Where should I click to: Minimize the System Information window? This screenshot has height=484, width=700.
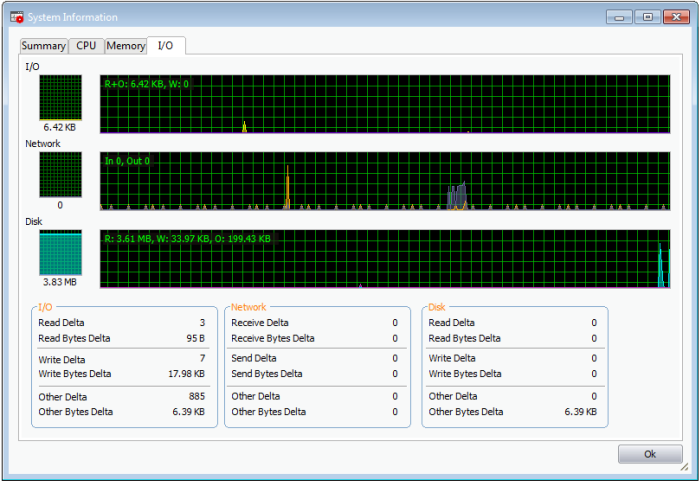coord(619,17)
